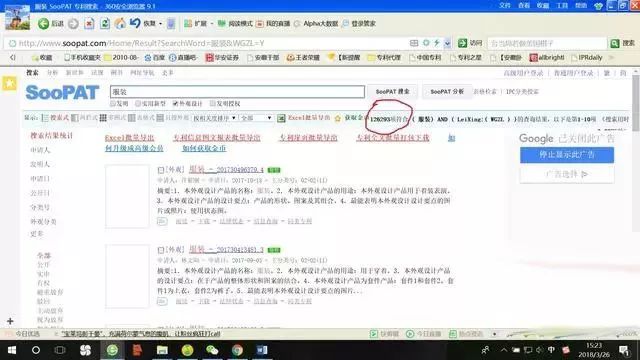Show hidden system tray icons chevron
The width and height of the screenshot is (640, 360).
tap(504, 350)
